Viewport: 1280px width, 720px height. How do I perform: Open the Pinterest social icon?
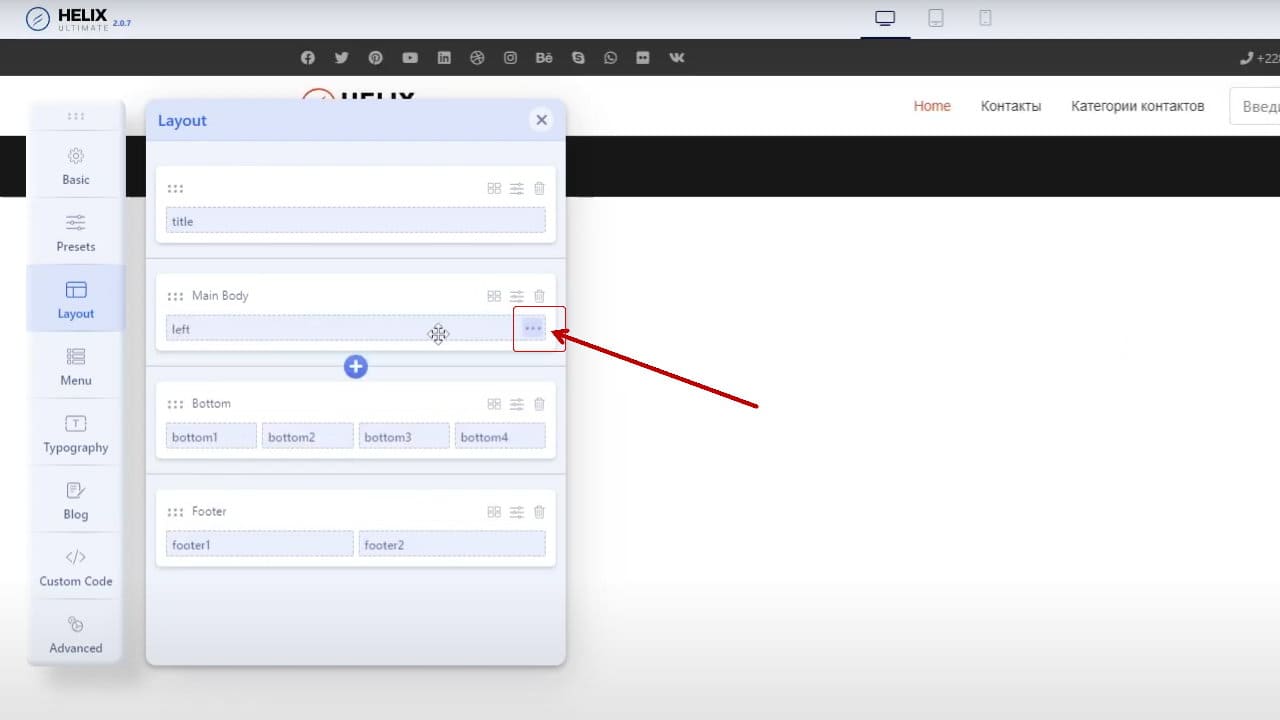tap(375, 58)
